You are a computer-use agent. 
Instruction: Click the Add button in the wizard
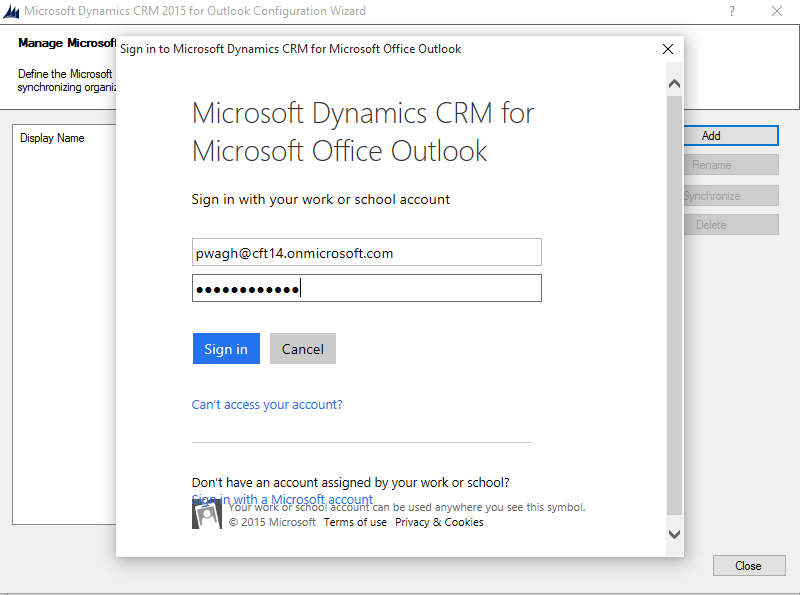731,136
